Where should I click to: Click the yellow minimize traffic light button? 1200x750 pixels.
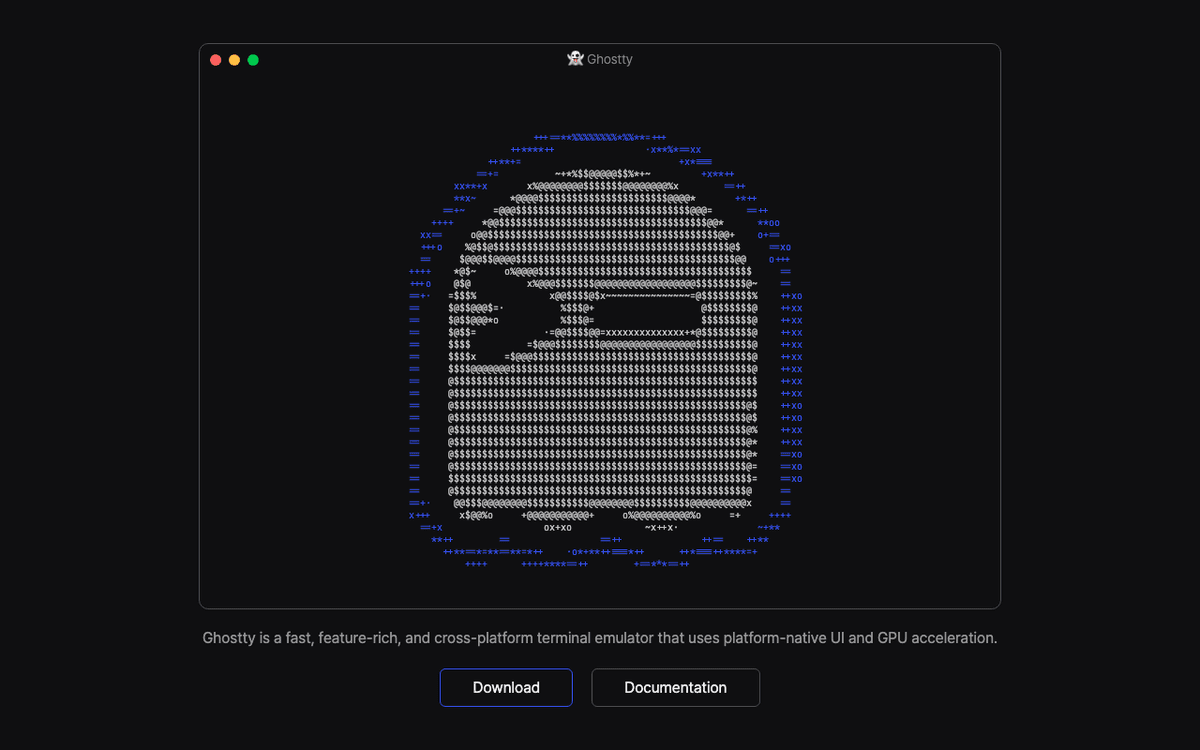point(234,59)
